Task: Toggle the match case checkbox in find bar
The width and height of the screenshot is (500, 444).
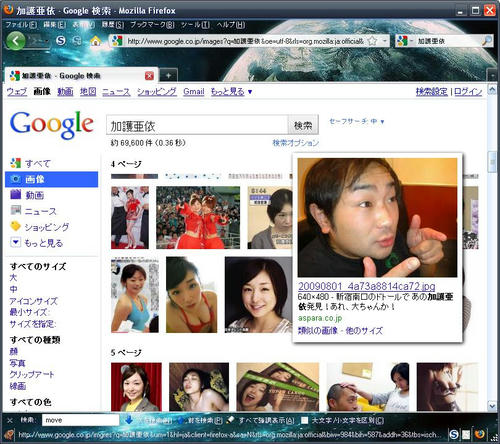Action: pyautogui.click(x=304, y=420)
